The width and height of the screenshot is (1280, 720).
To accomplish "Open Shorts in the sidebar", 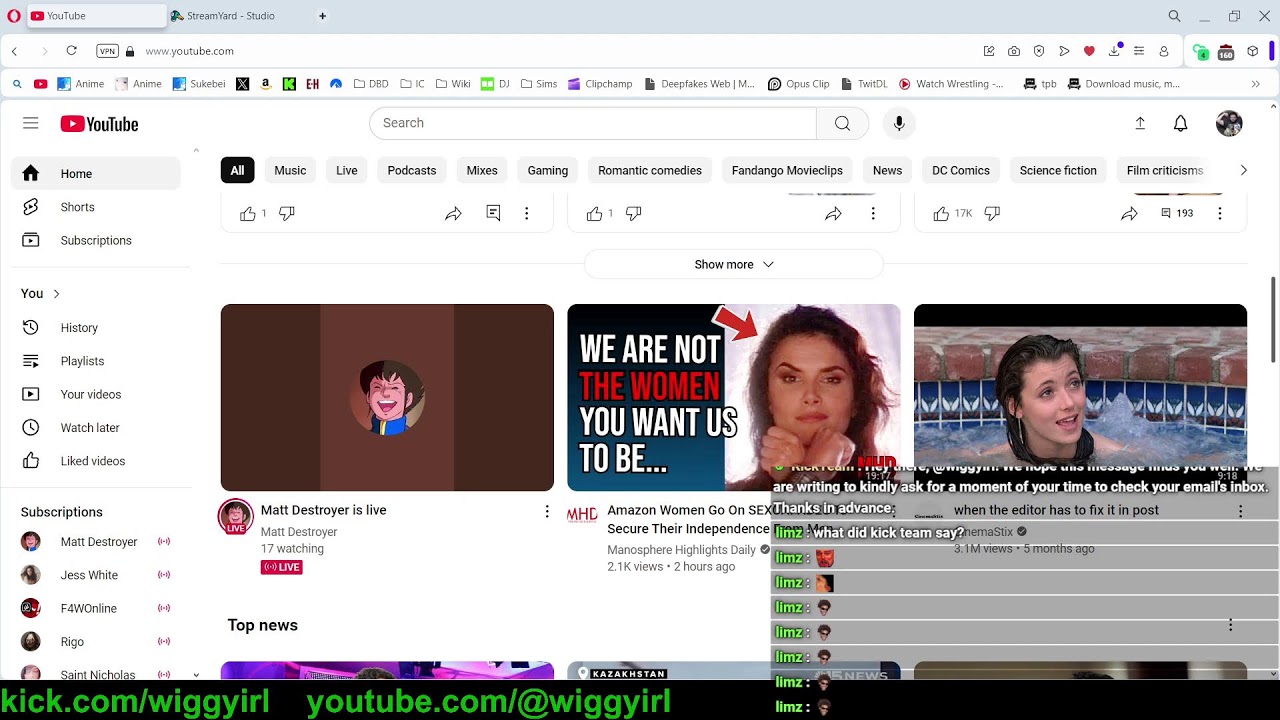I will 77,207.
